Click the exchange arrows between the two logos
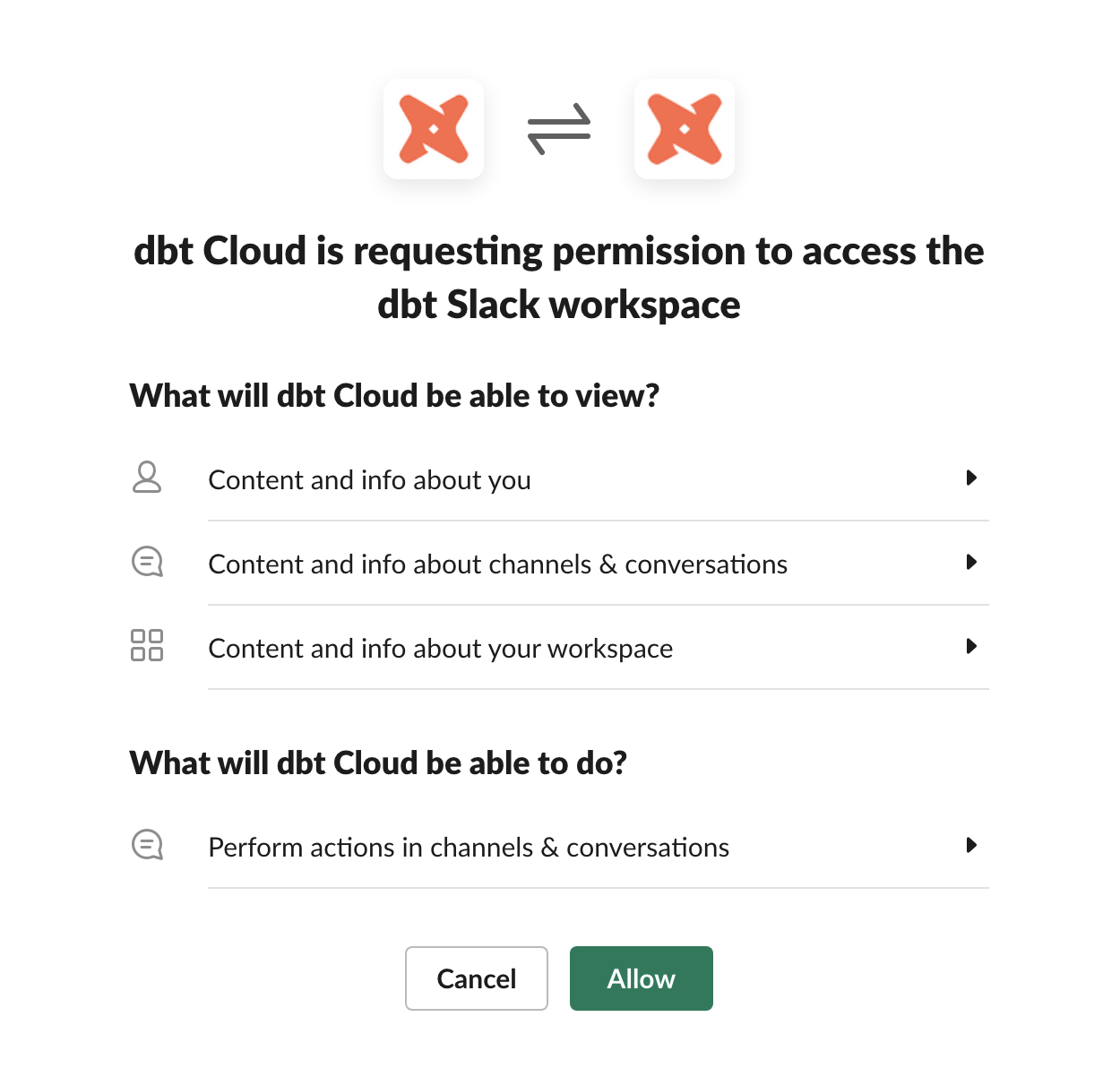The image size is (1120, 1077). (558, 129)
